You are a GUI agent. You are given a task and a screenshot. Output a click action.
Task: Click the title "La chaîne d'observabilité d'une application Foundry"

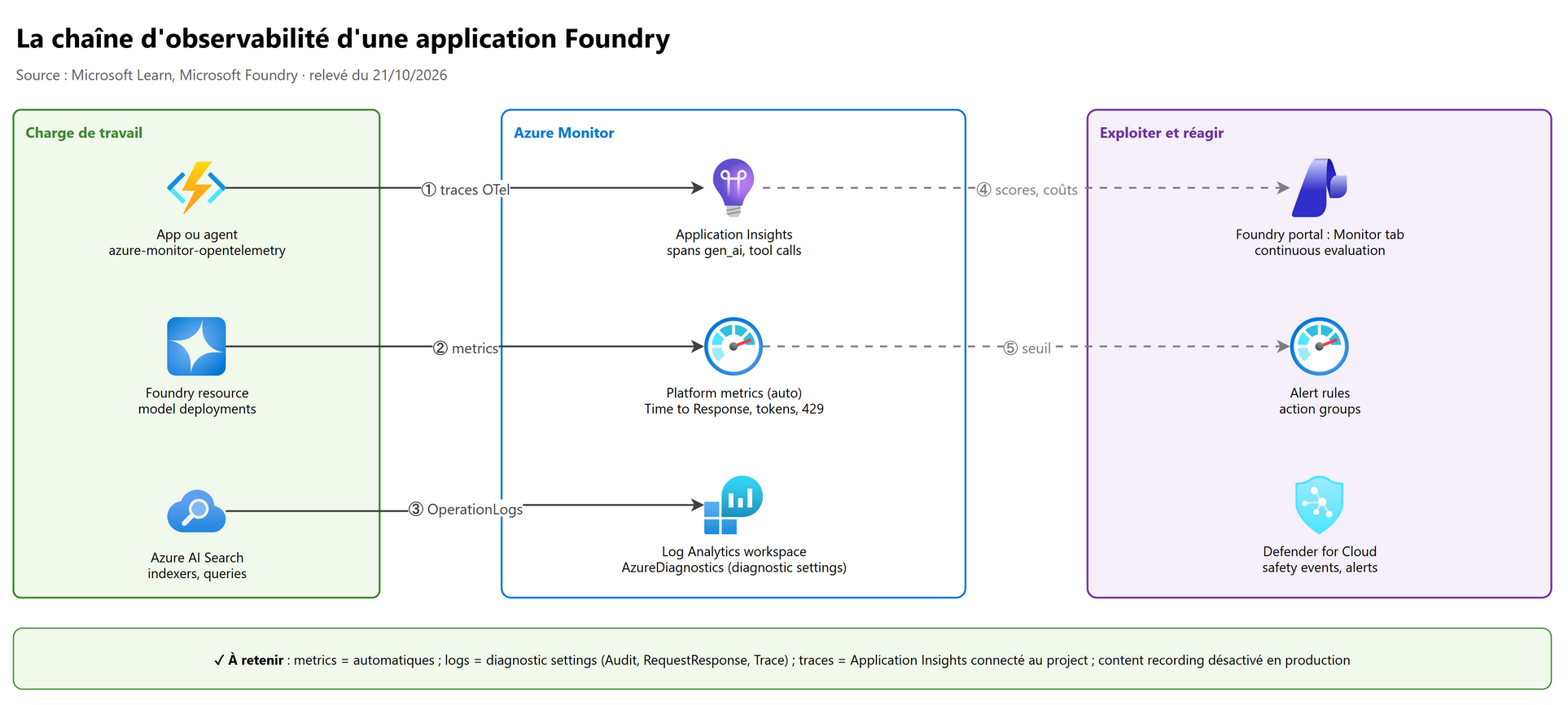343,38
